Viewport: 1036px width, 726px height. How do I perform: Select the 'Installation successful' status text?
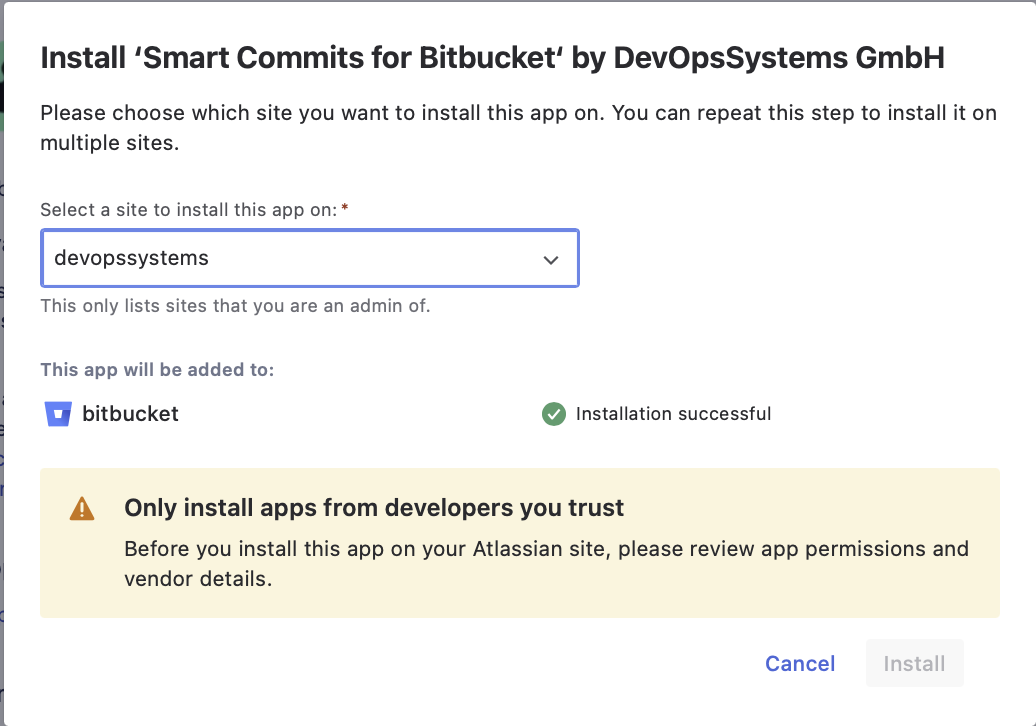[x=673, y=414]
